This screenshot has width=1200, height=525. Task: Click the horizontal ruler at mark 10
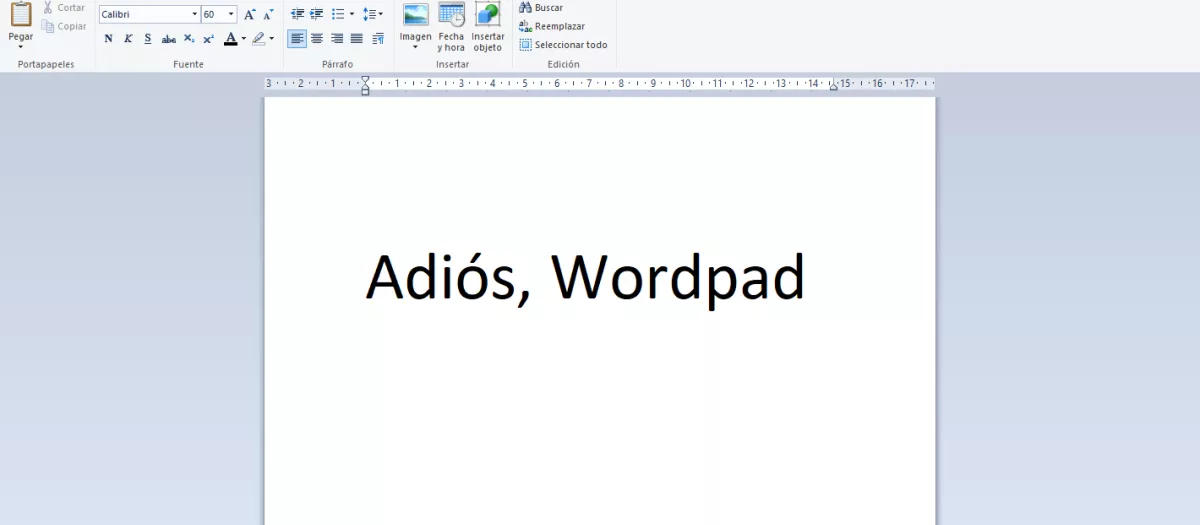[686, 83]
